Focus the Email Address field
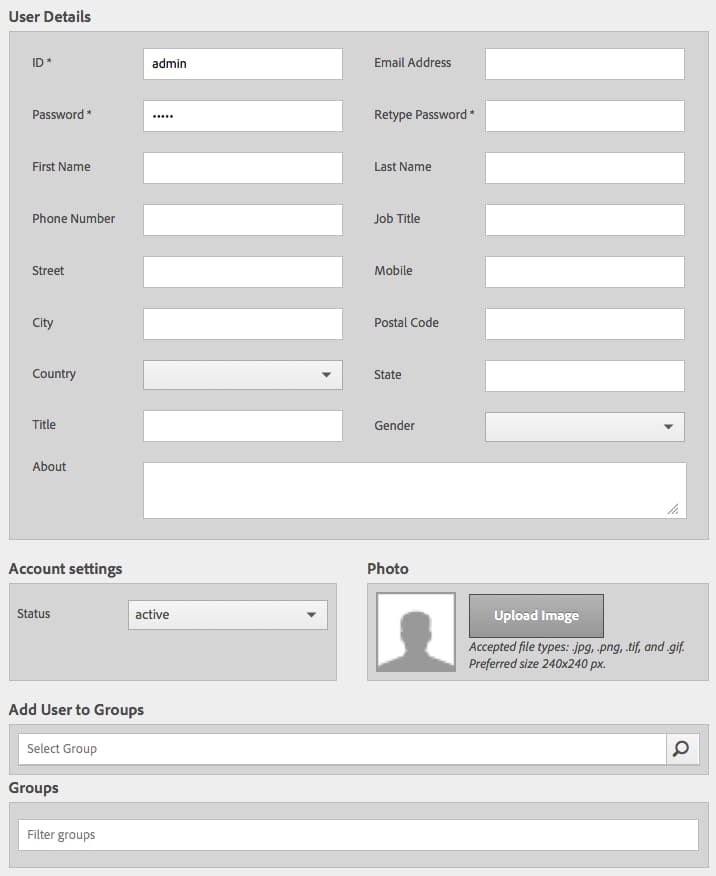Viewport: 716px width, 876px height. click(x=584, y=64)
